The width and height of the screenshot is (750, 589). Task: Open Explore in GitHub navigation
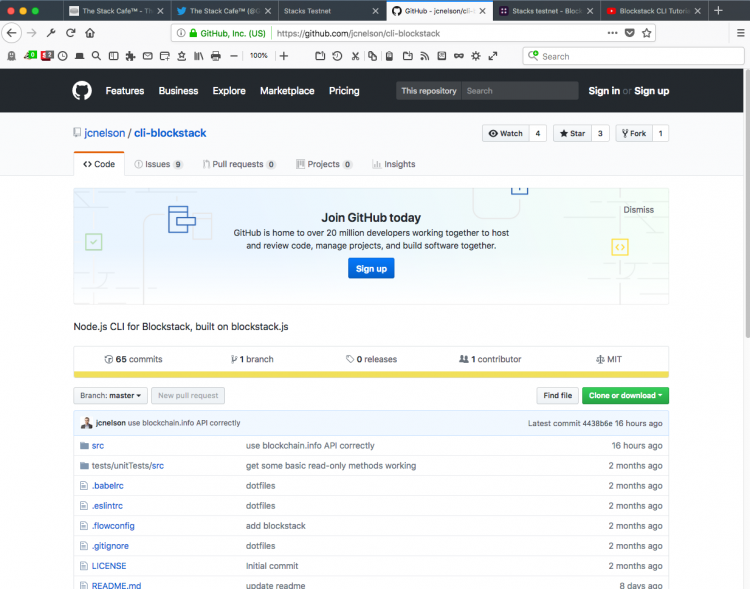pos(229,91)
